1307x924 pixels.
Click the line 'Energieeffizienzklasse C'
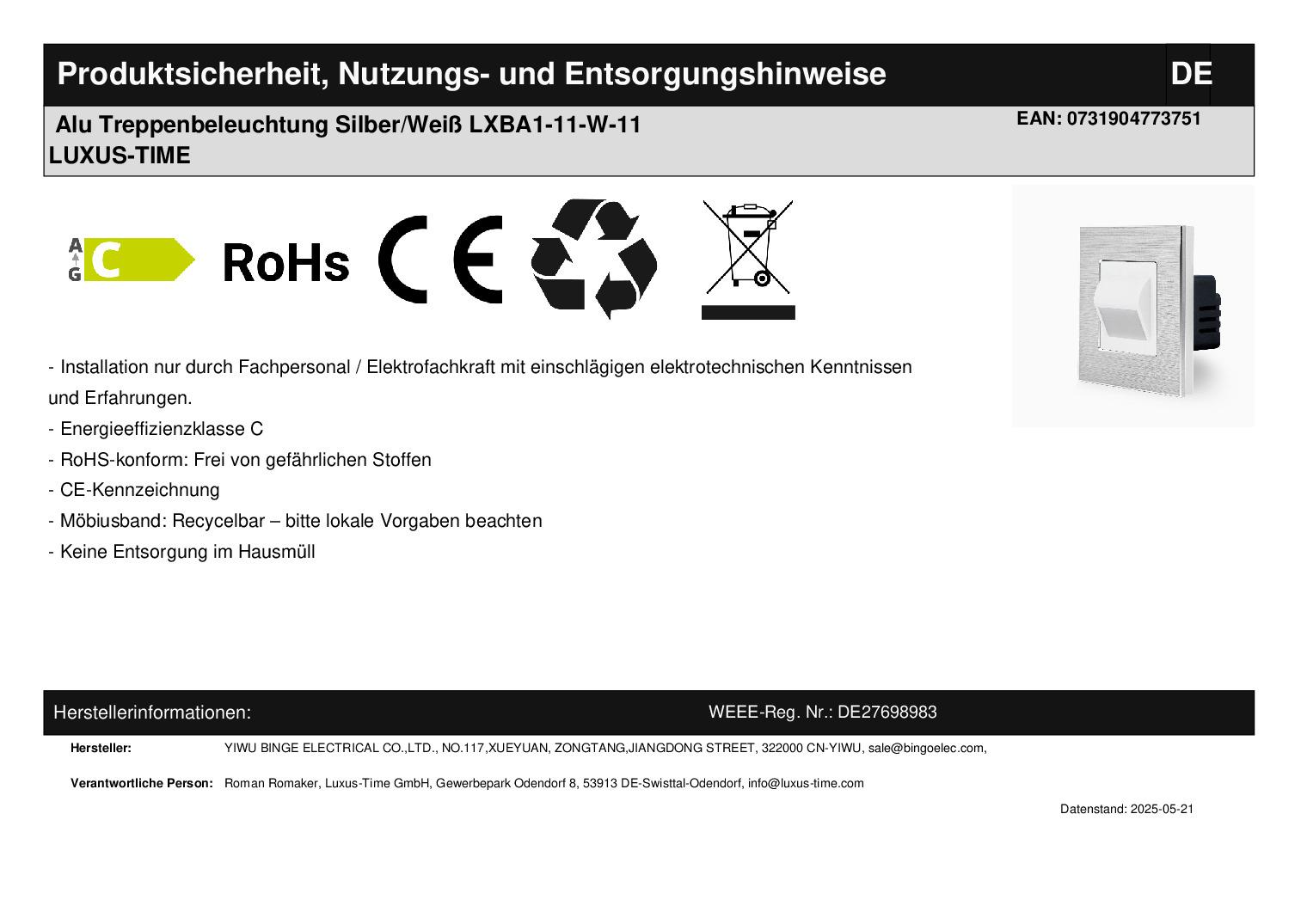click(156, 429)
